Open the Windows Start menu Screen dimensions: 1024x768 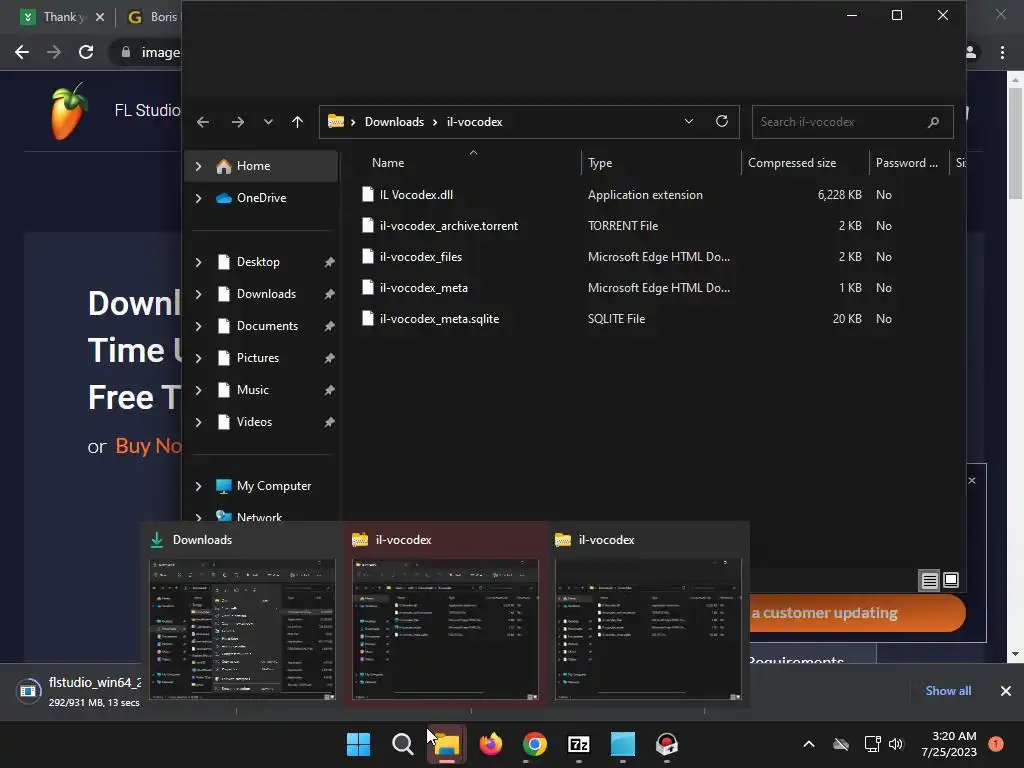point(358,744)
